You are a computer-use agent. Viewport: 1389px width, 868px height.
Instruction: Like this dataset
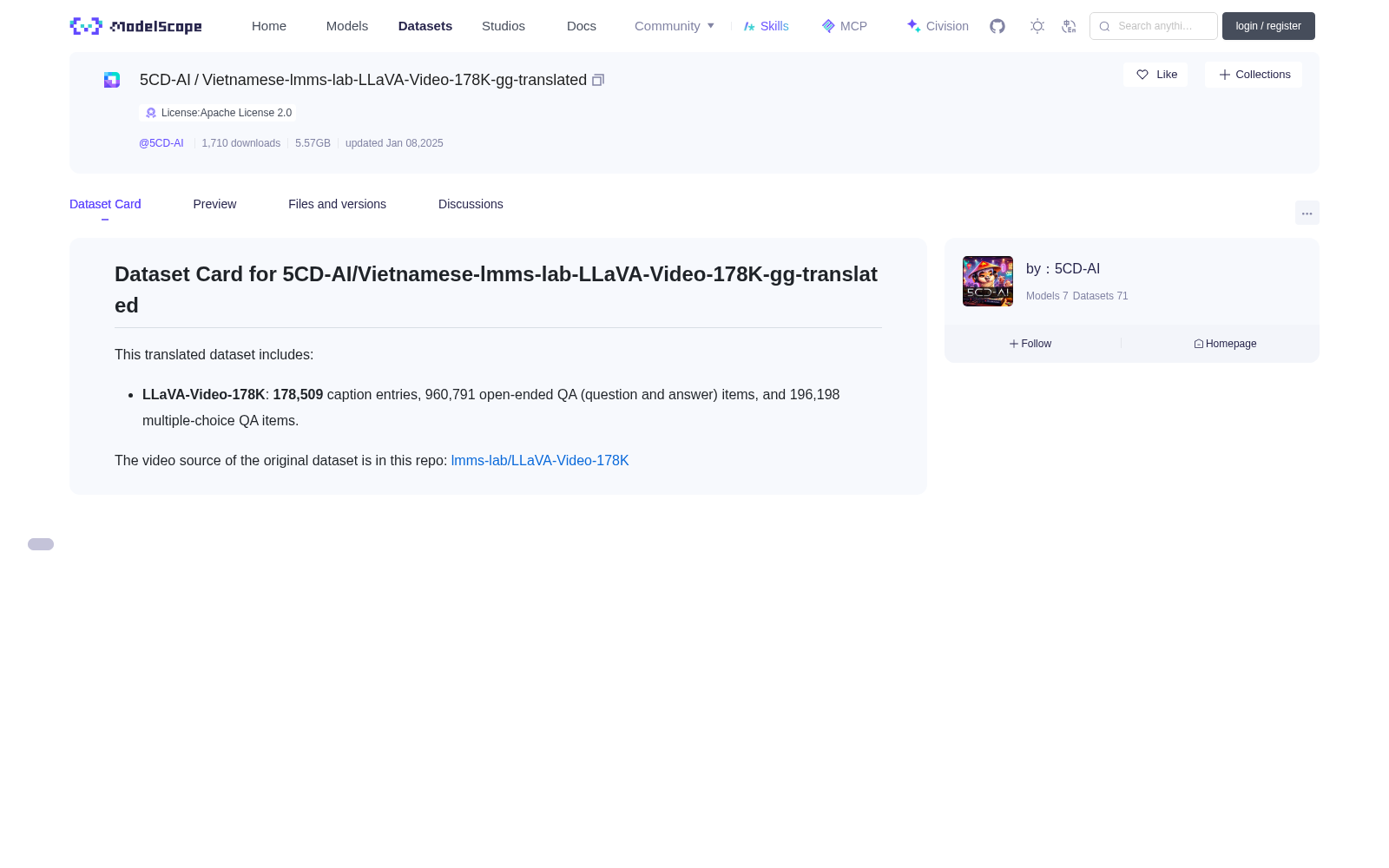1155,75
